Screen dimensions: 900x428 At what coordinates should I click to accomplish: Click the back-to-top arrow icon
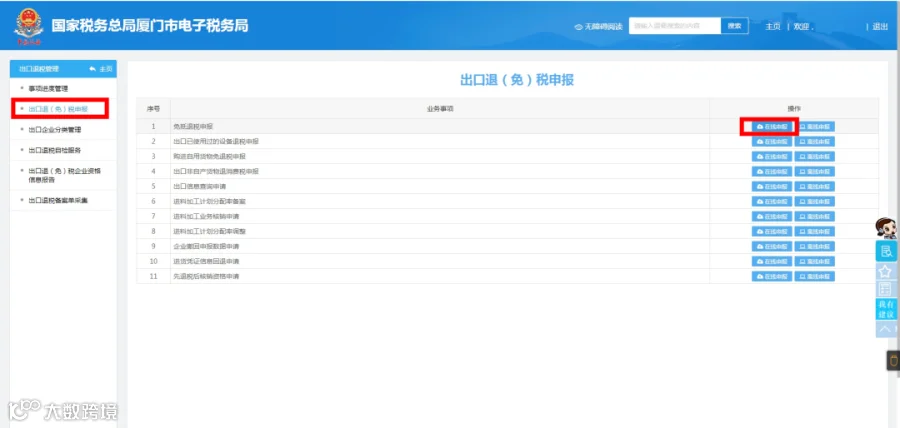coord(886,329)
